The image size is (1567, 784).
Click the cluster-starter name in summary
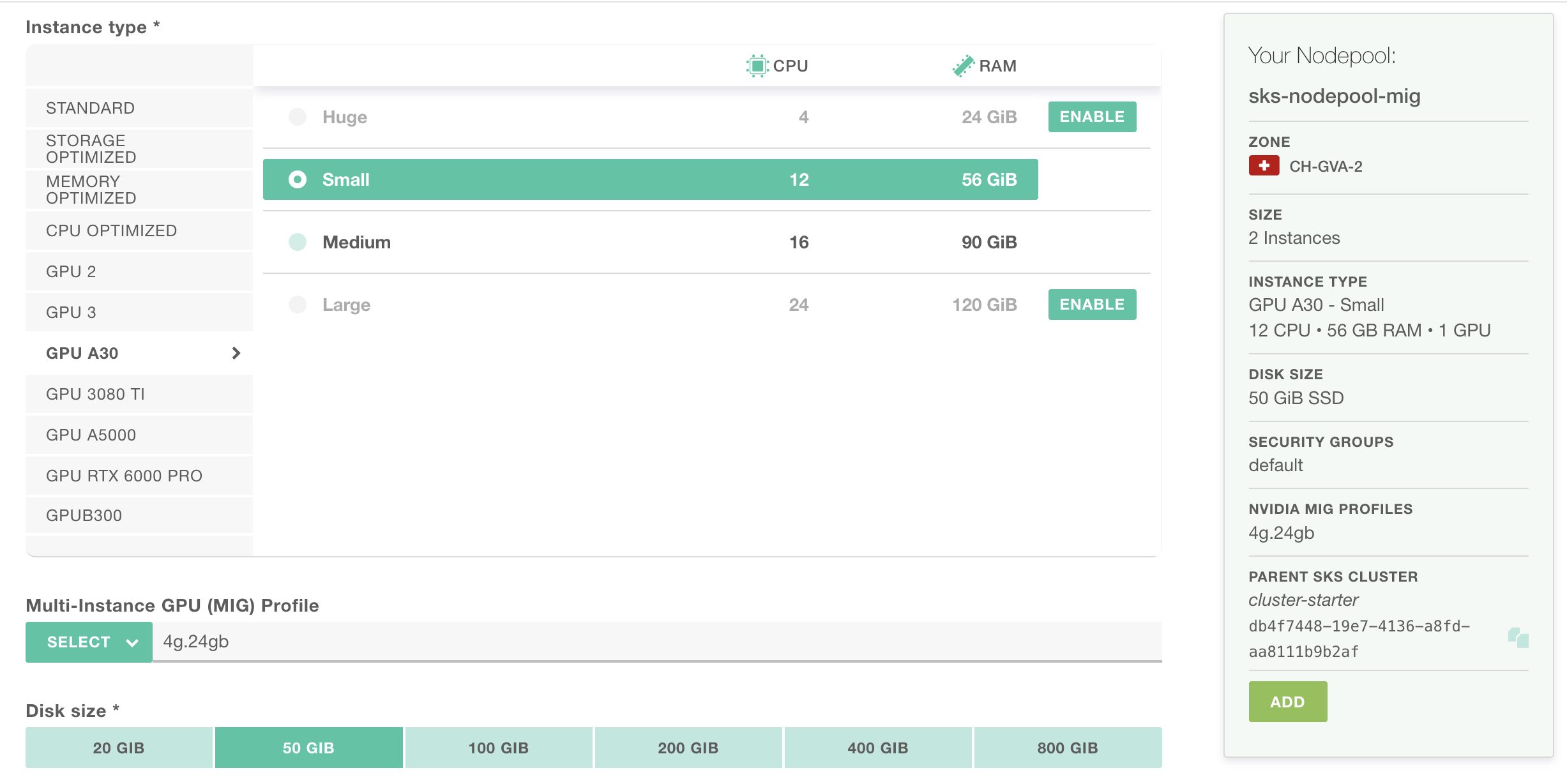coord(1303,600)
